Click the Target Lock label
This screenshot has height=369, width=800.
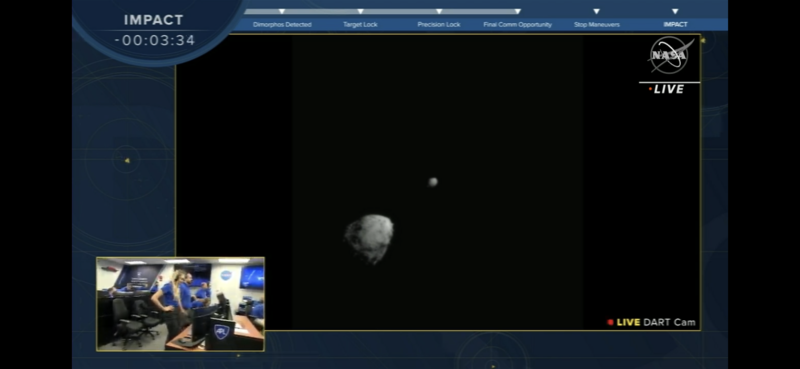point(360,24)
